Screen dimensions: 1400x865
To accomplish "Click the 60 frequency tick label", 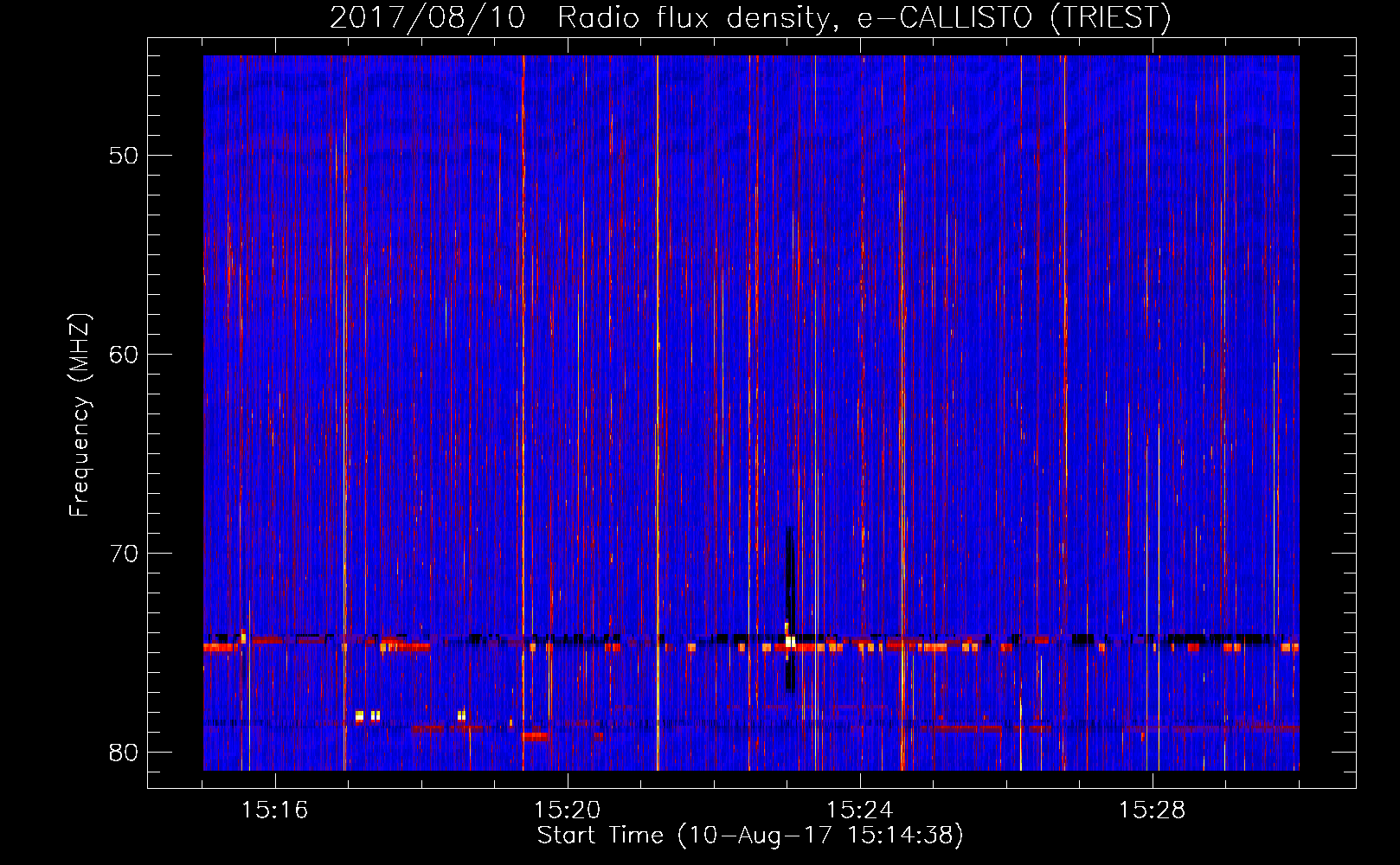I will coord(124,355).
